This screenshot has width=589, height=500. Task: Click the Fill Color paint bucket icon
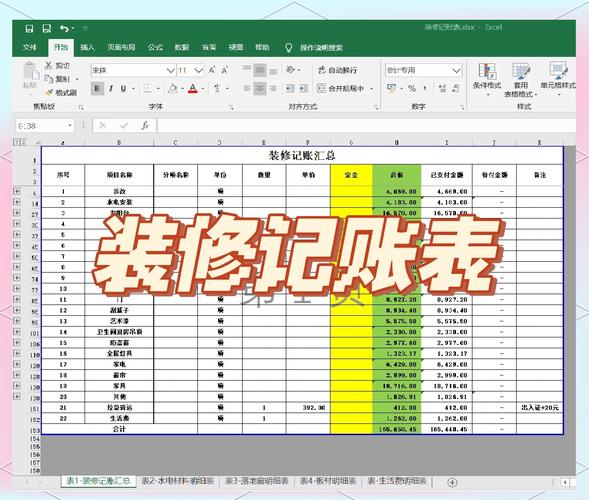coord(173,89)
